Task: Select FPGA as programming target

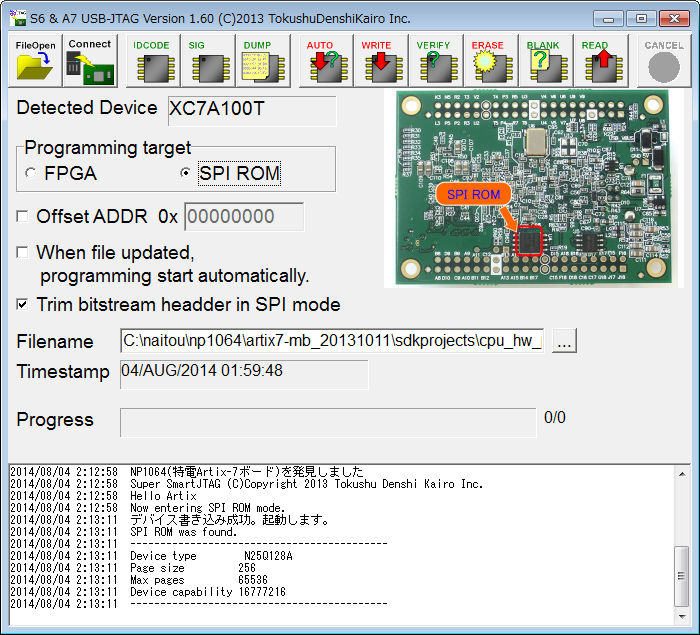Action: point(31,173)
